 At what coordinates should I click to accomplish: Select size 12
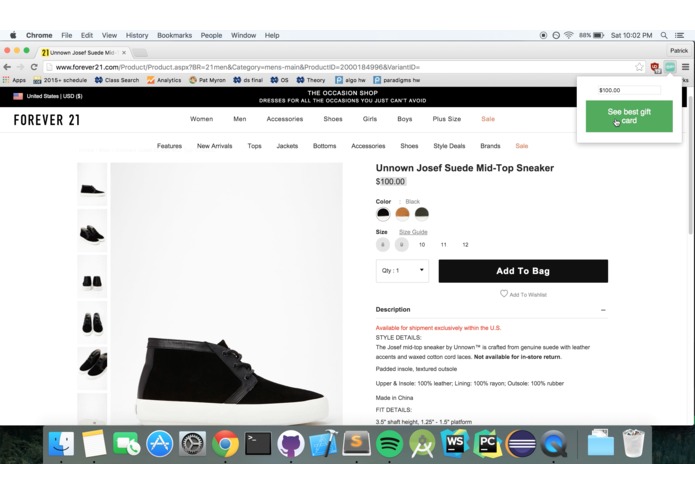pyautogui.click(x=465, y=245)
